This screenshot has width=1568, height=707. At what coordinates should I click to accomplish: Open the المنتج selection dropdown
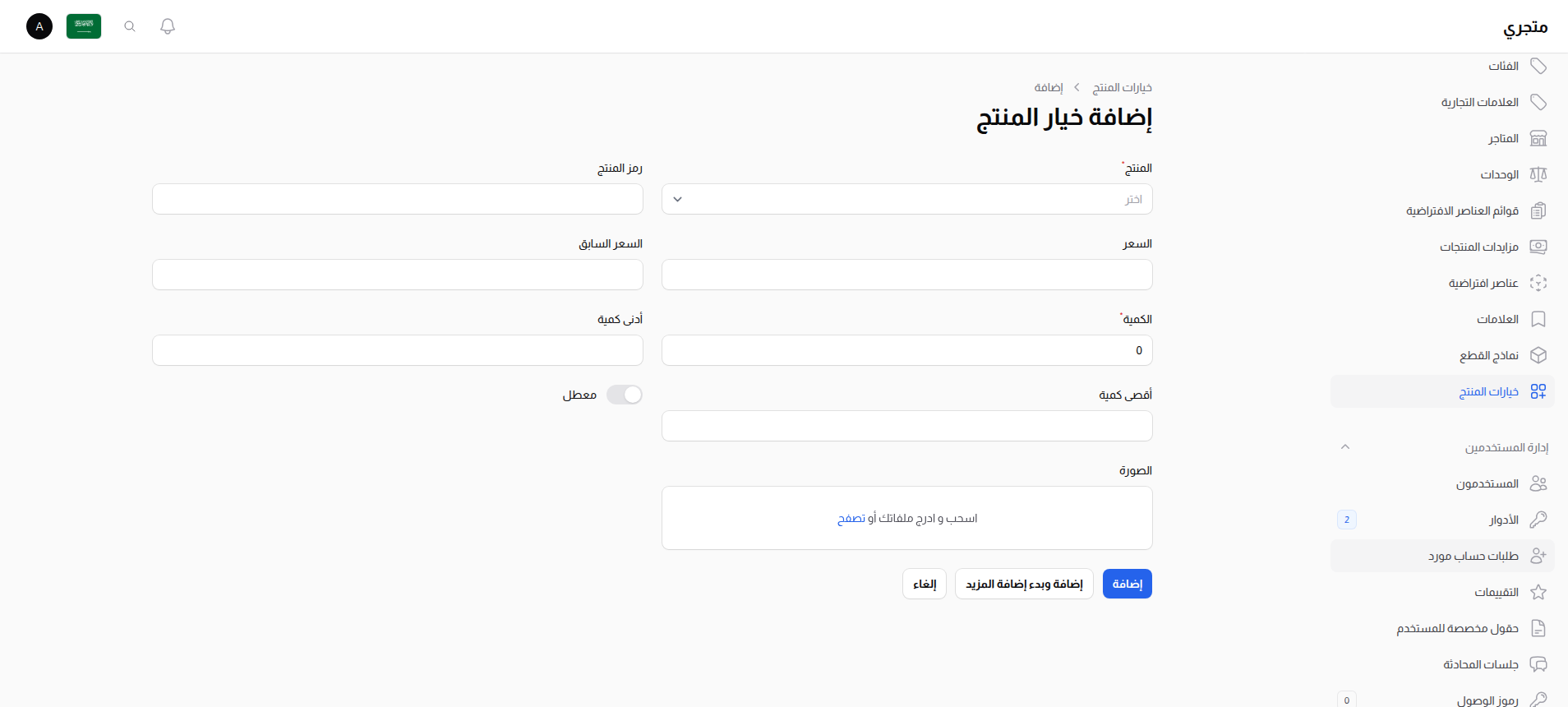click(x=906, y=199)
